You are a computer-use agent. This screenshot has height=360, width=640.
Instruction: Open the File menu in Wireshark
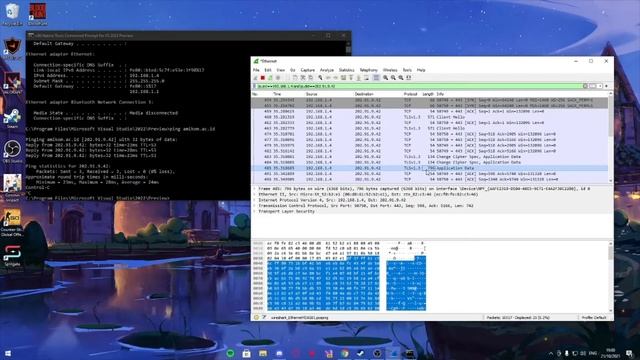point(256,70)
